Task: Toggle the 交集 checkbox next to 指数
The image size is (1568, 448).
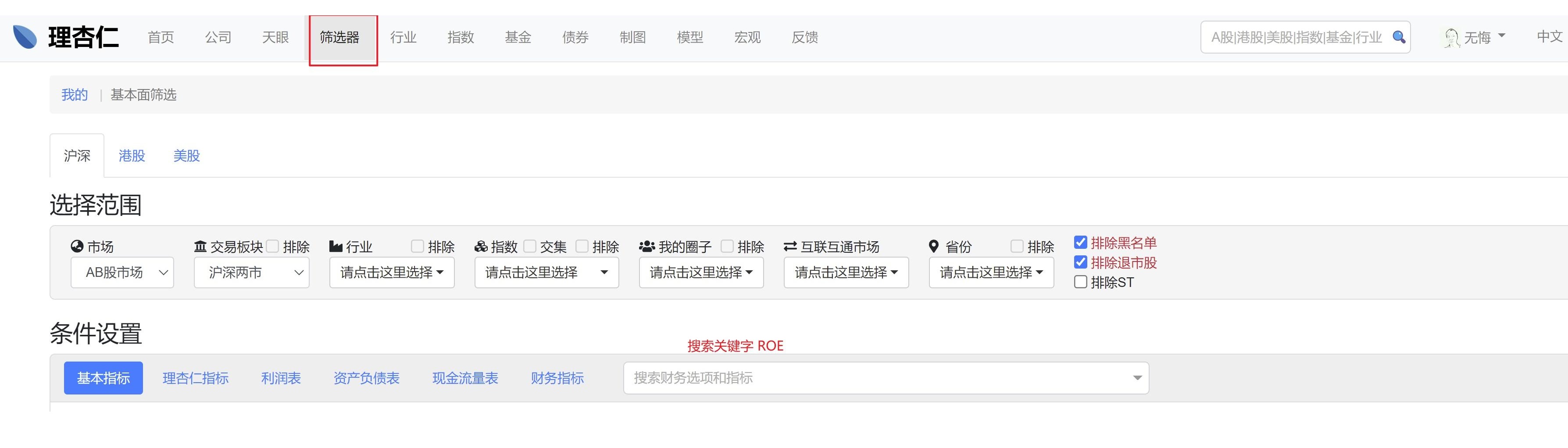Action: (529, 246)
